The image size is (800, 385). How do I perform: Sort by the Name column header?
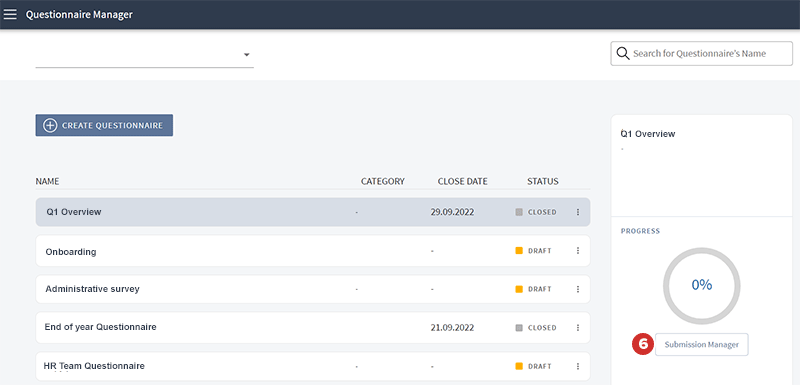[47, 181]
